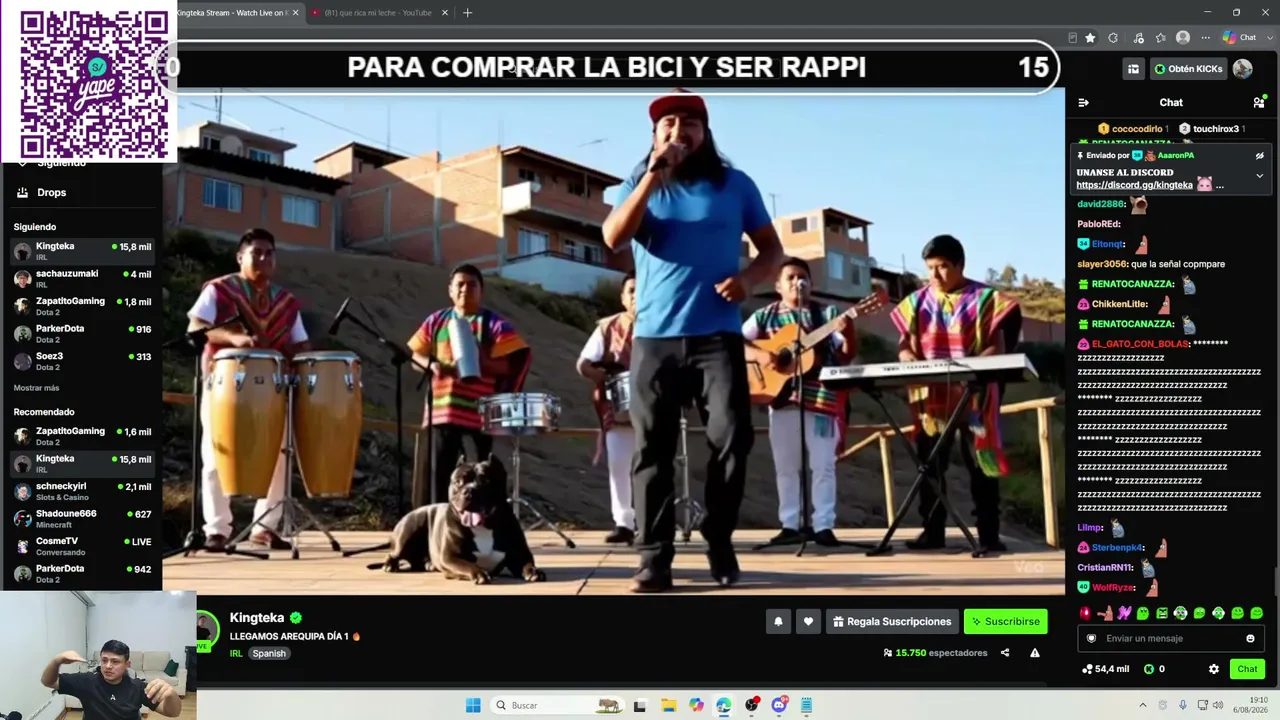1280x720 pixels.
Task: Hide the pinned Discord message
Action: [x=1260, y=155]
